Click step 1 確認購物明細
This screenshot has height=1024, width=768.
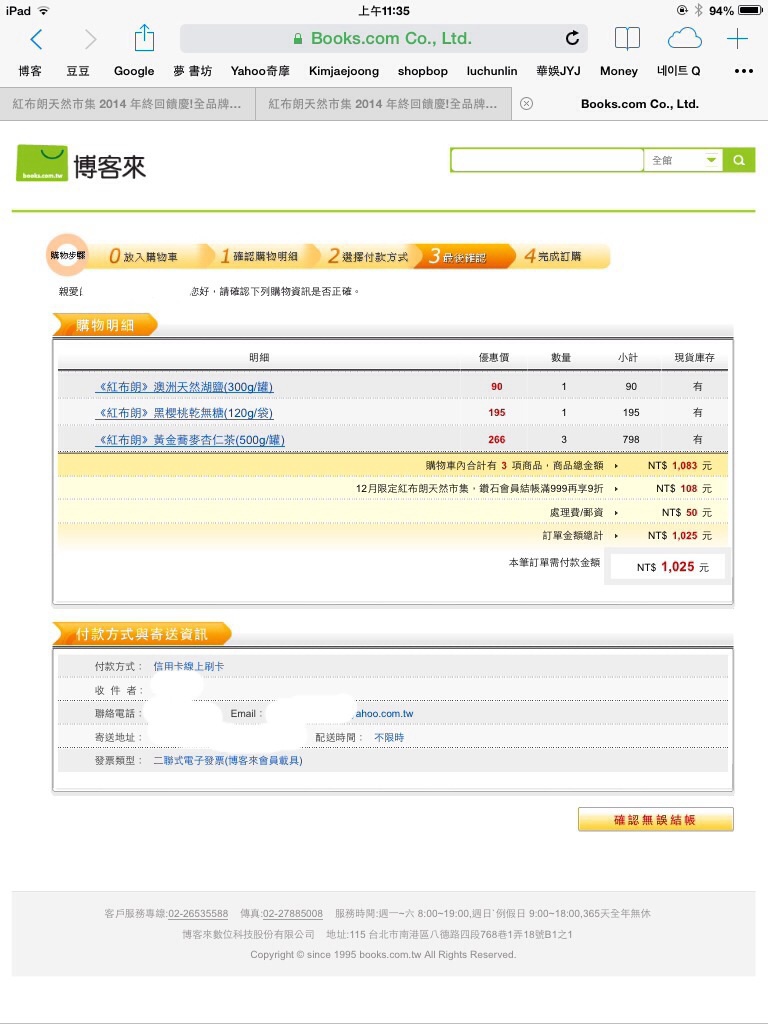tap(260, 257)
